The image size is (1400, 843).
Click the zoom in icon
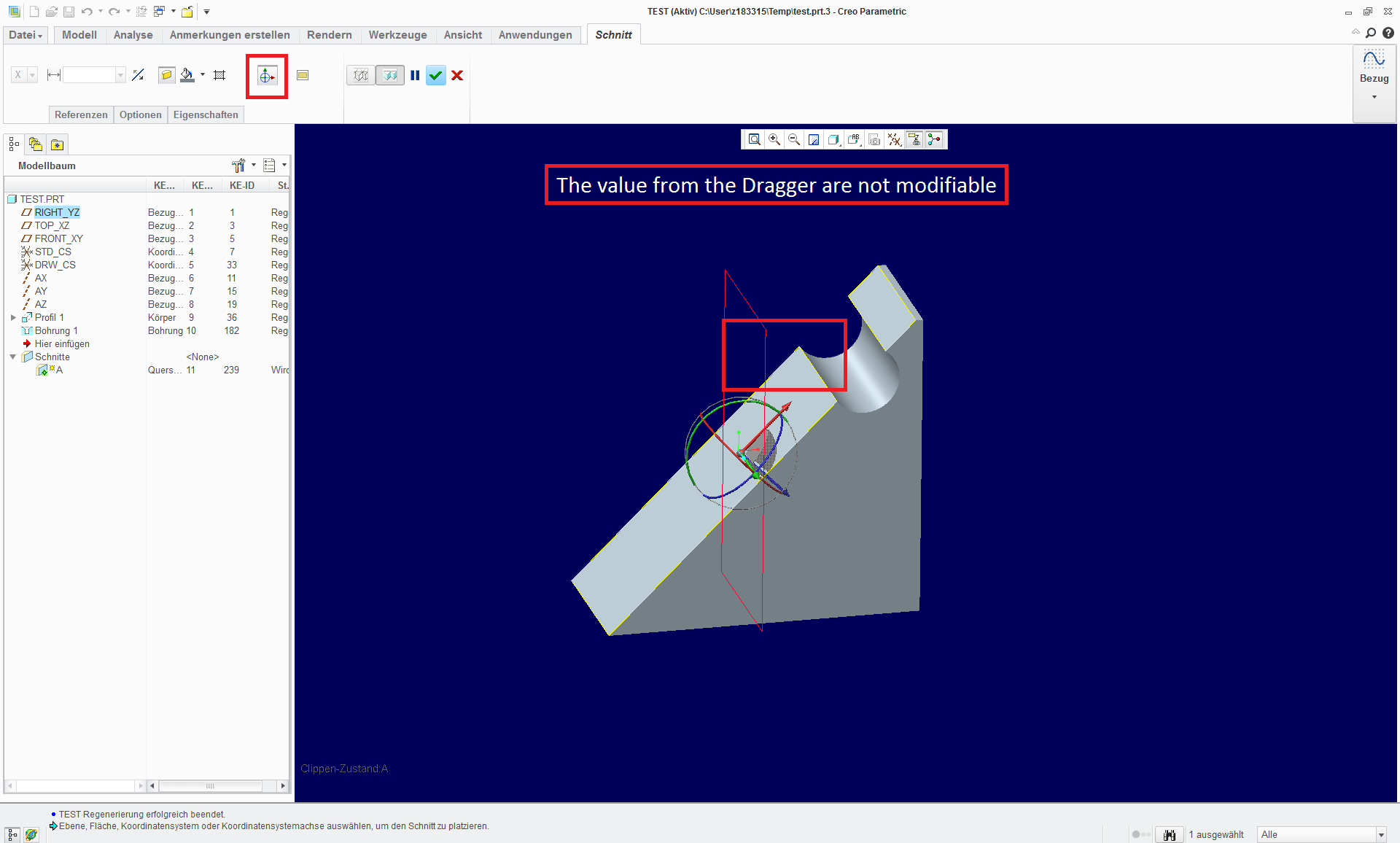pyautogui.click(x=774, y=139)
